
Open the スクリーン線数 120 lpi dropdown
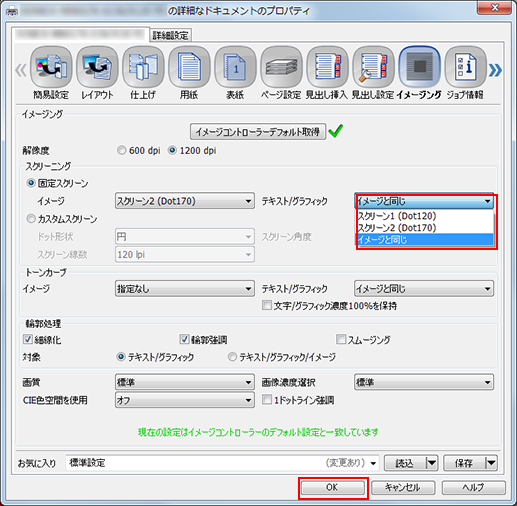185,255
